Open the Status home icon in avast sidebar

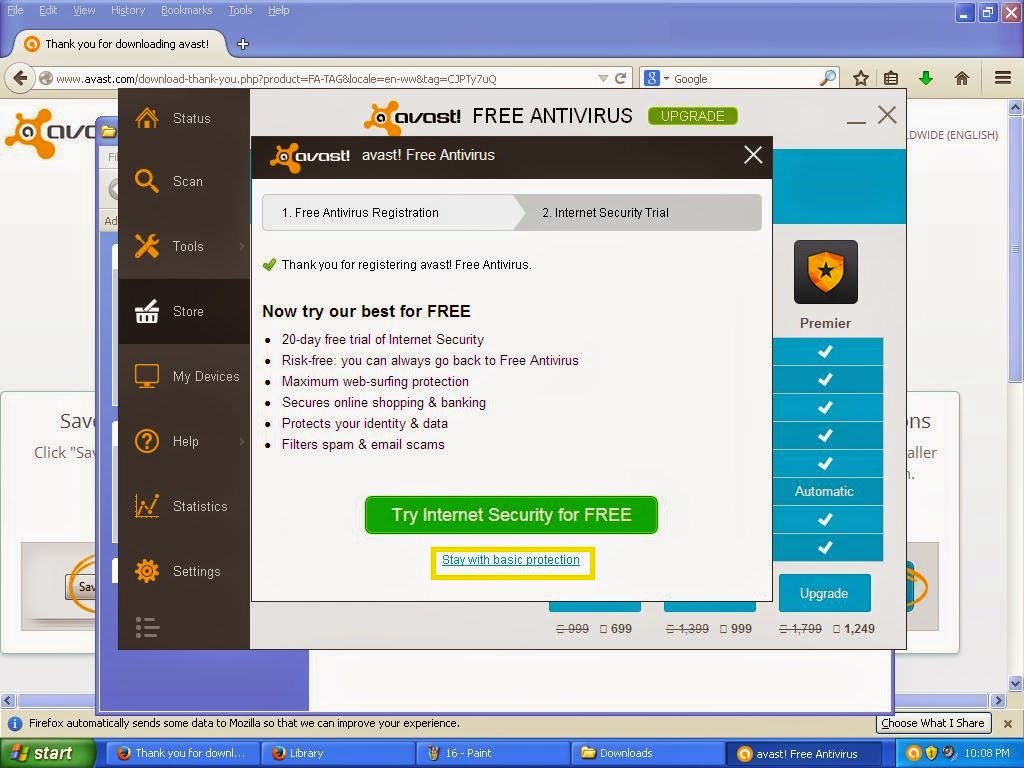pyautogui.click(x=147, y=118)
